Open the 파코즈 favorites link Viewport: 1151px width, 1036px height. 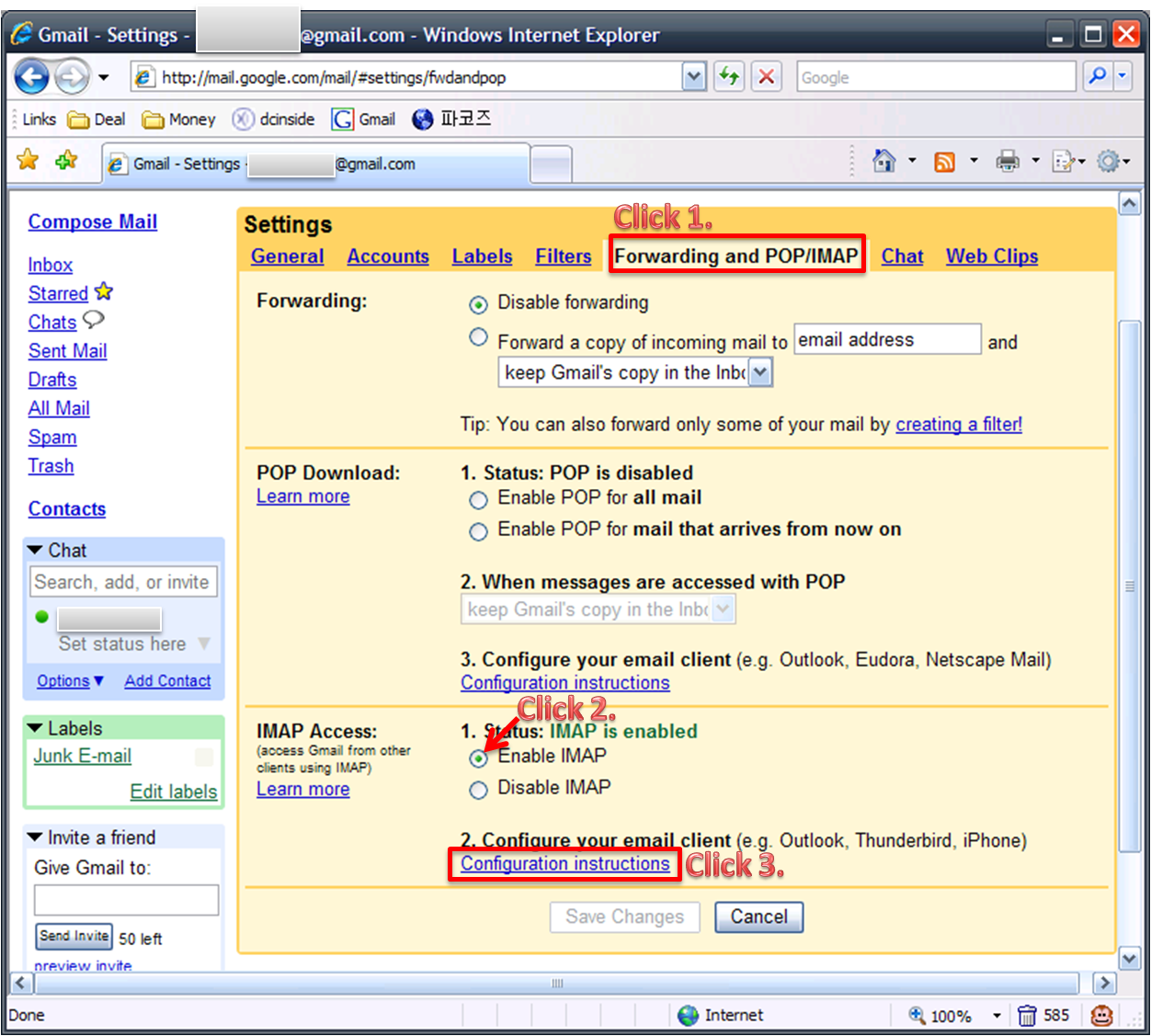pos(451,120)
